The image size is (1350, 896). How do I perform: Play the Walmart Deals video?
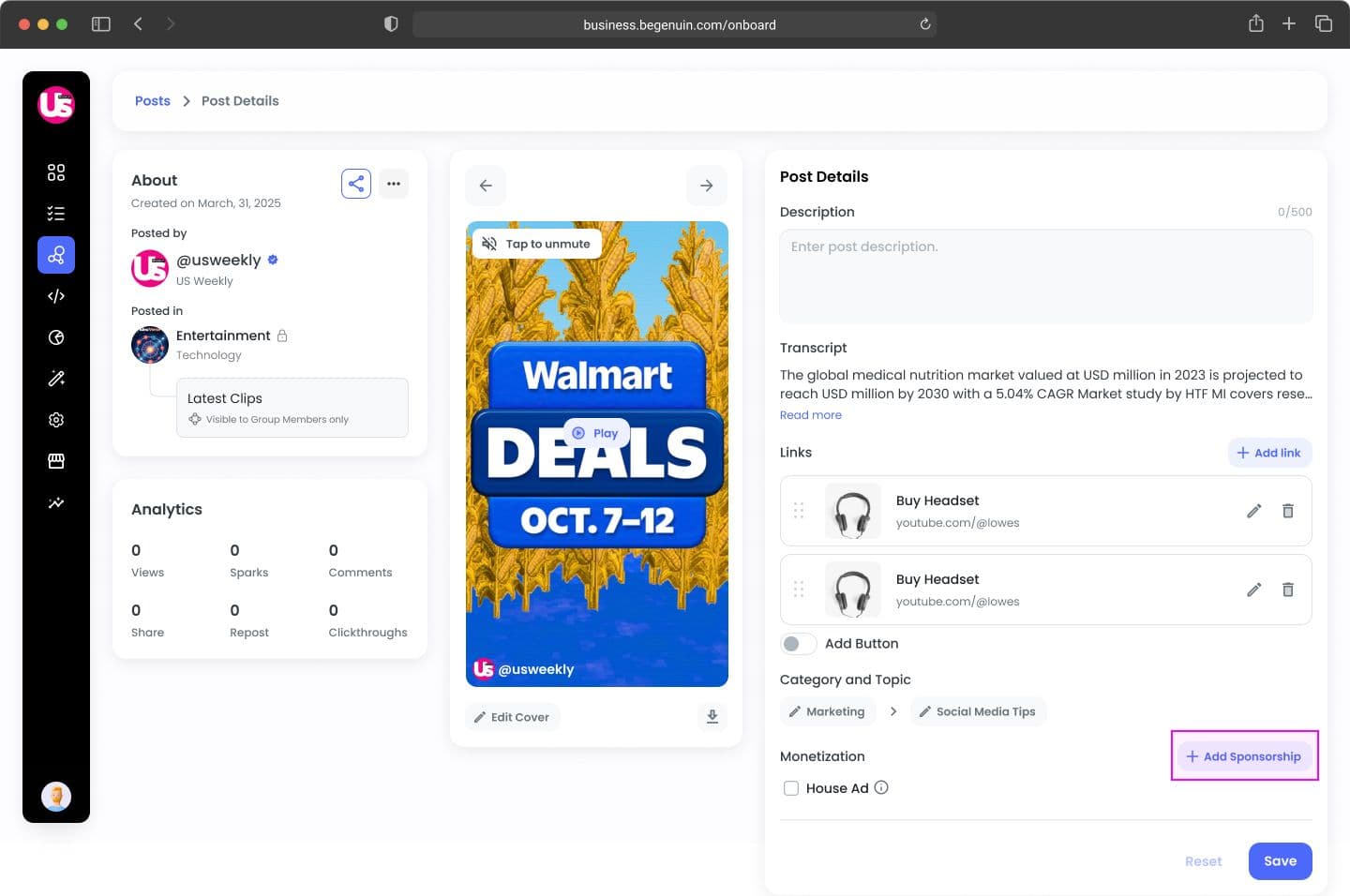(596, 433)
